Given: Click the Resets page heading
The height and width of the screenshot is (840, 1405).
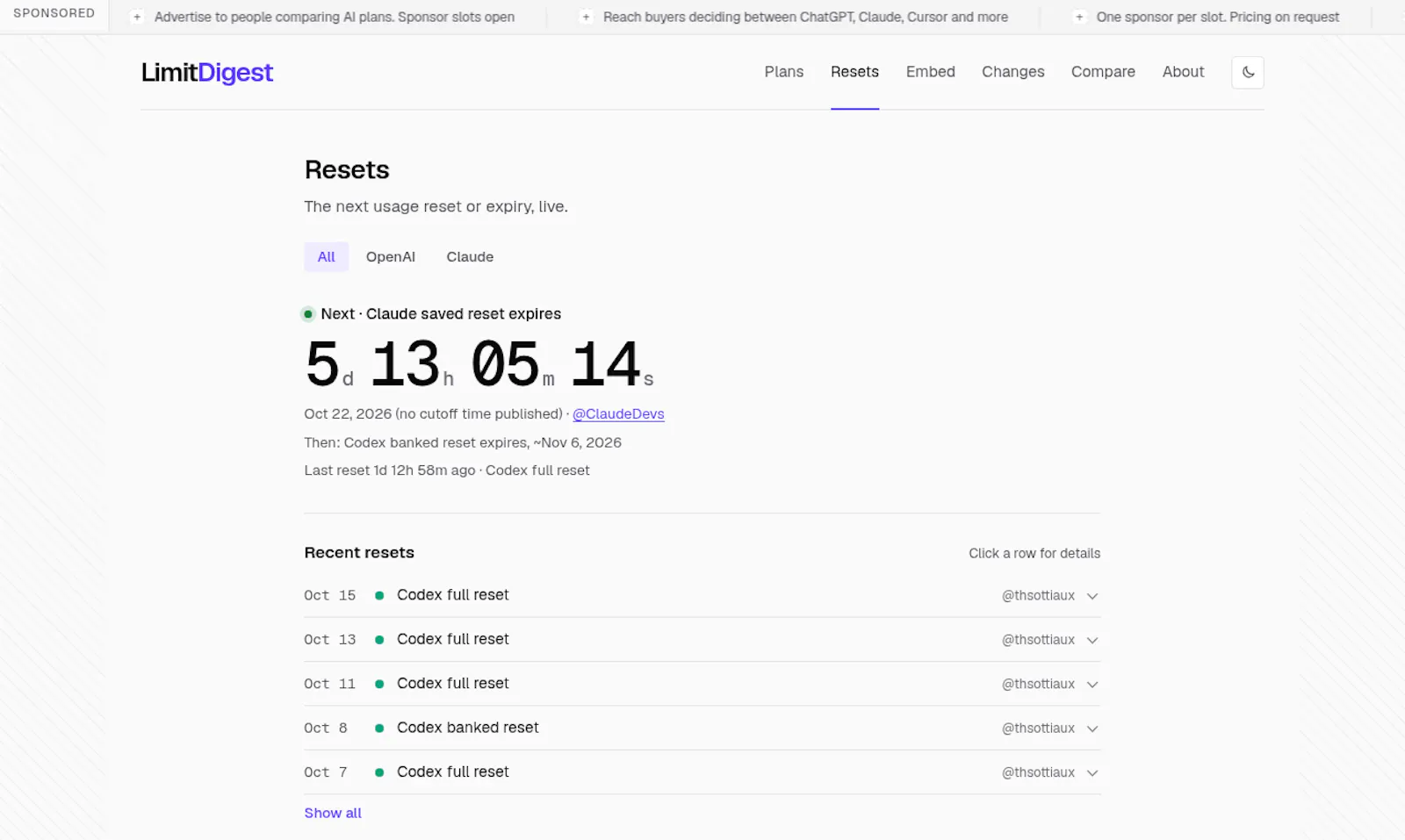Looking at the screenshot, I should coord(347,169).
